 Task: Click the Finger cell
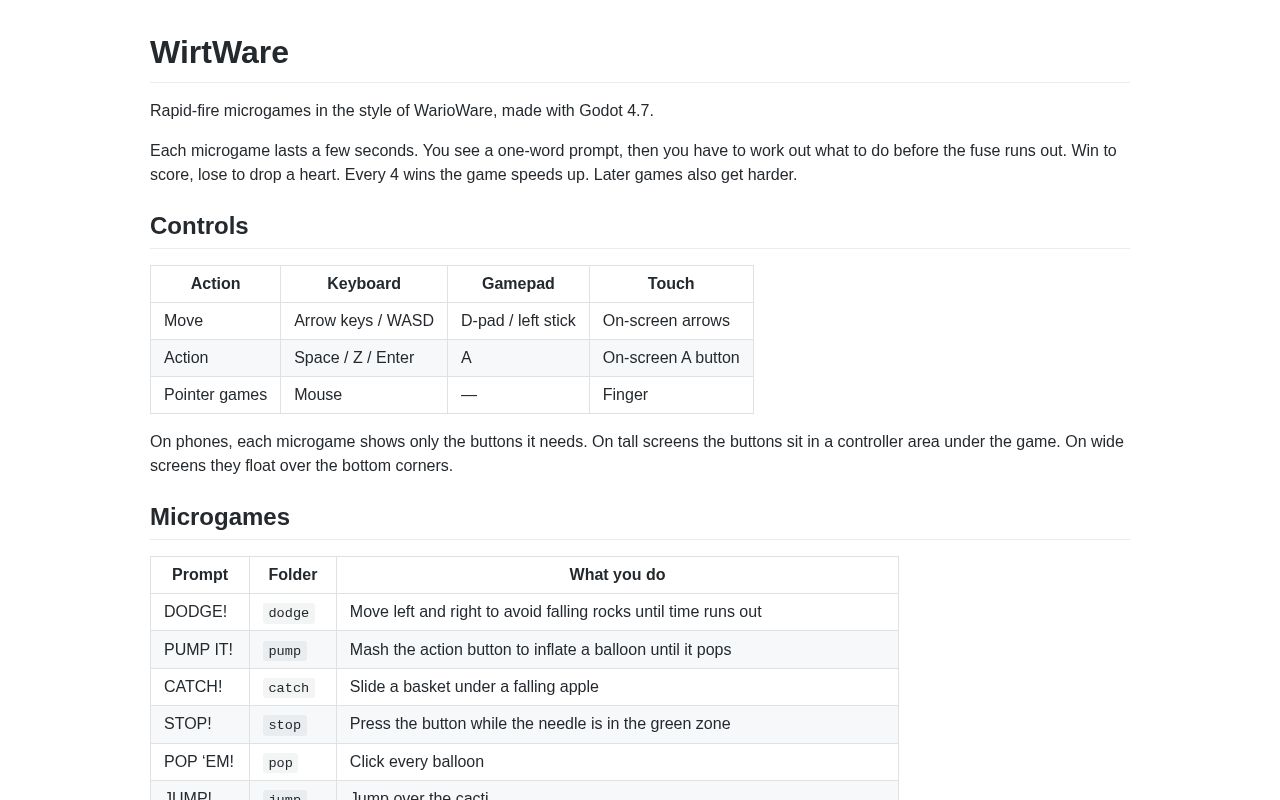pos(671,395)
